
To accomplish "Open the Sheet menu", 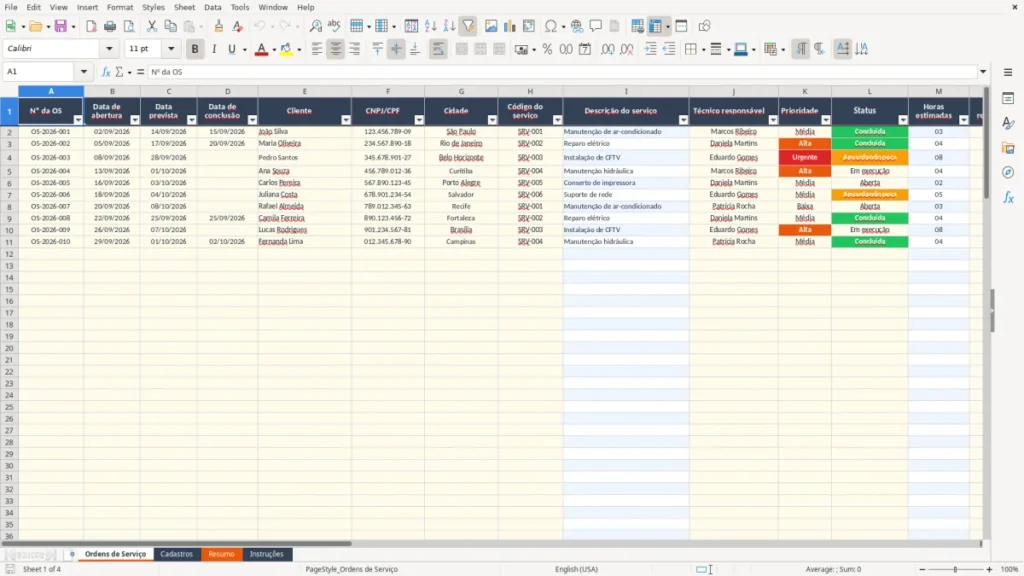I will click(x=184, y=7).
